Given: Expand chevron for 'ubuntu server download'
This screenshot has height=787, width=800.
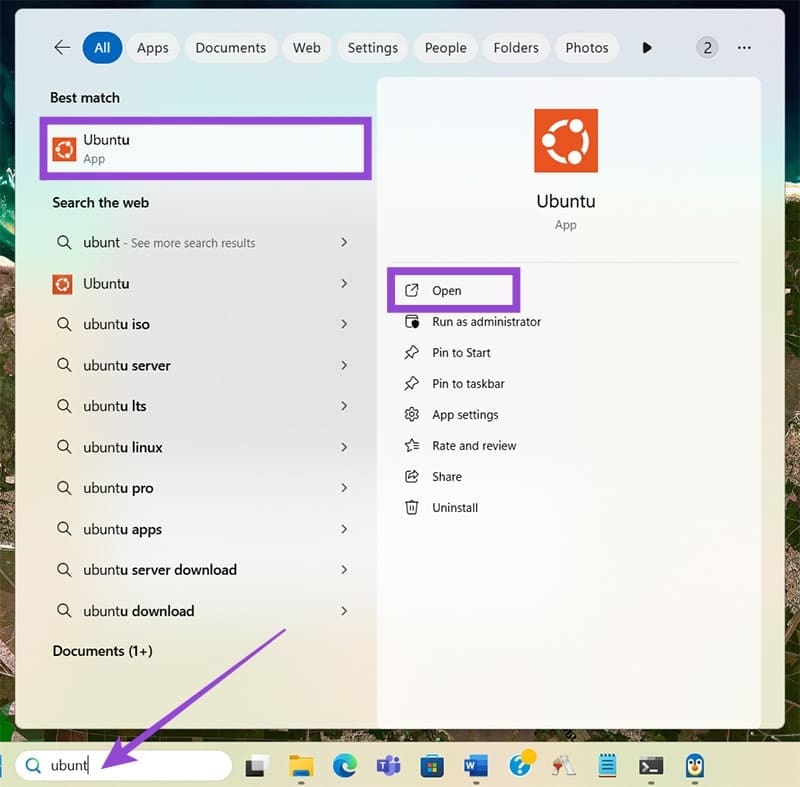Looking at the screenshot, I should [x=344, y=570].
